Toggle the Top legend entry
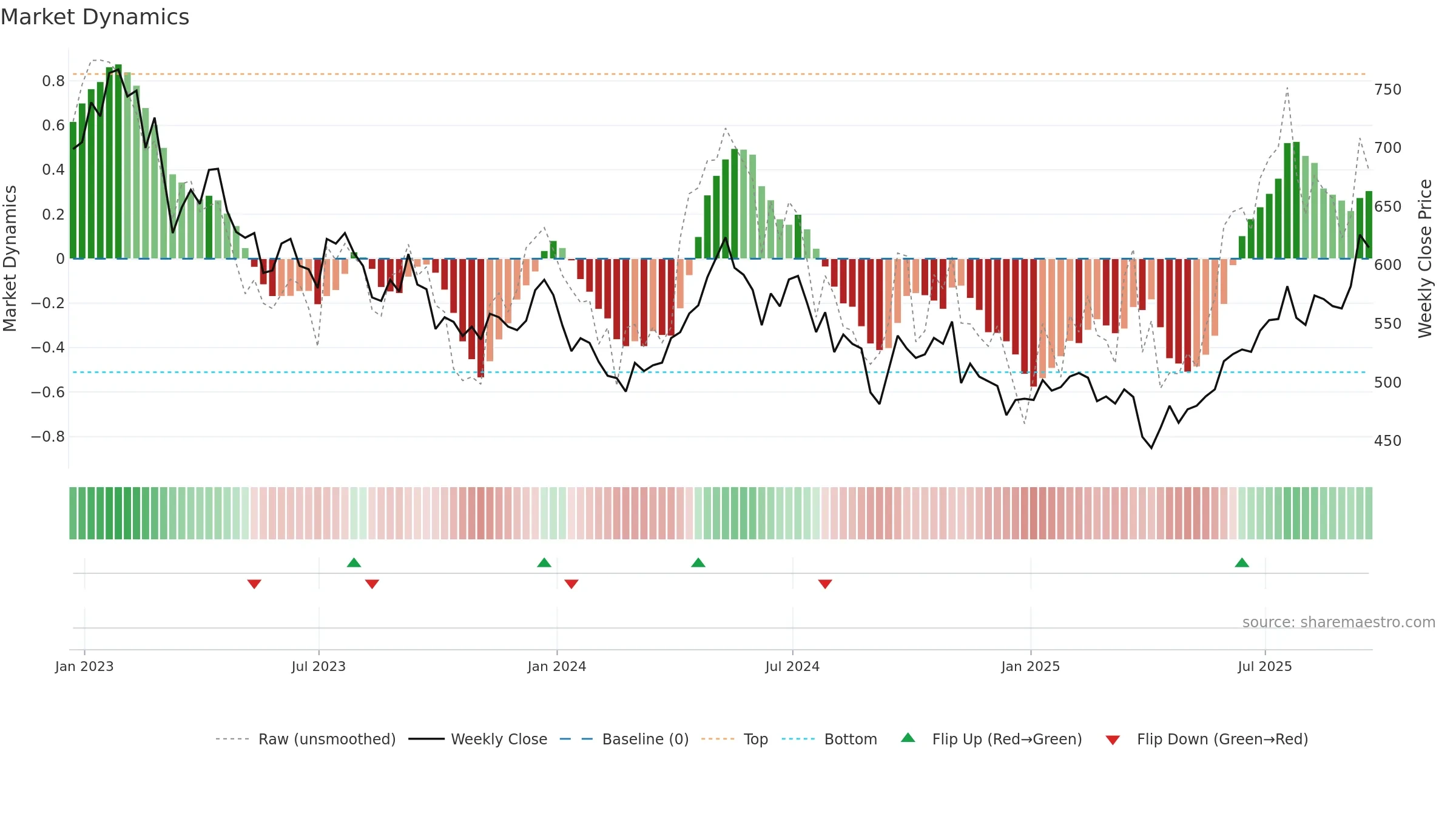Image resolution: width=1456 pixels, height=819 pixels. point(734,739)
